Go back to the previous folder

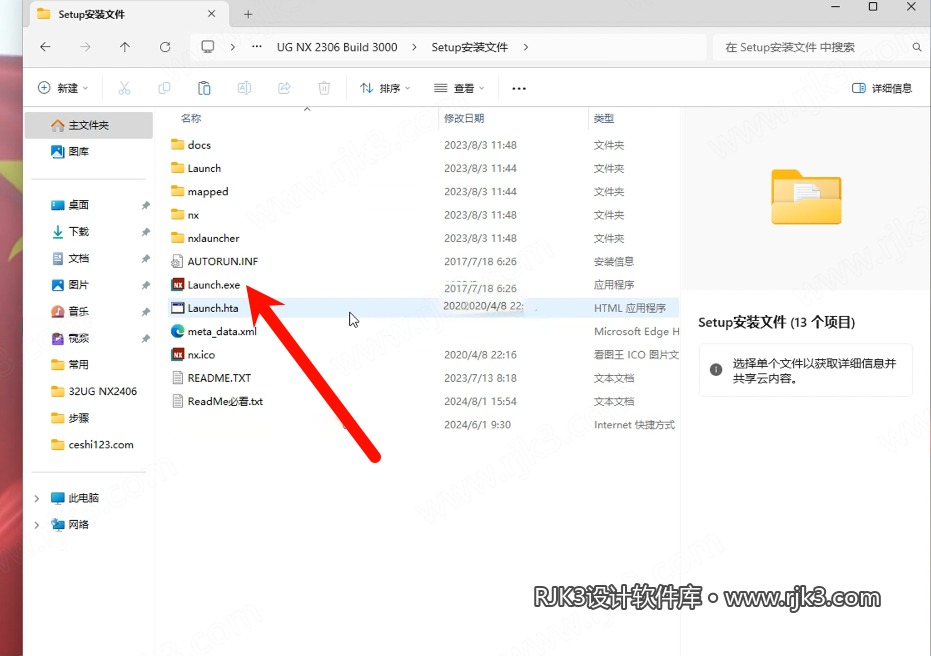point(45,47)
